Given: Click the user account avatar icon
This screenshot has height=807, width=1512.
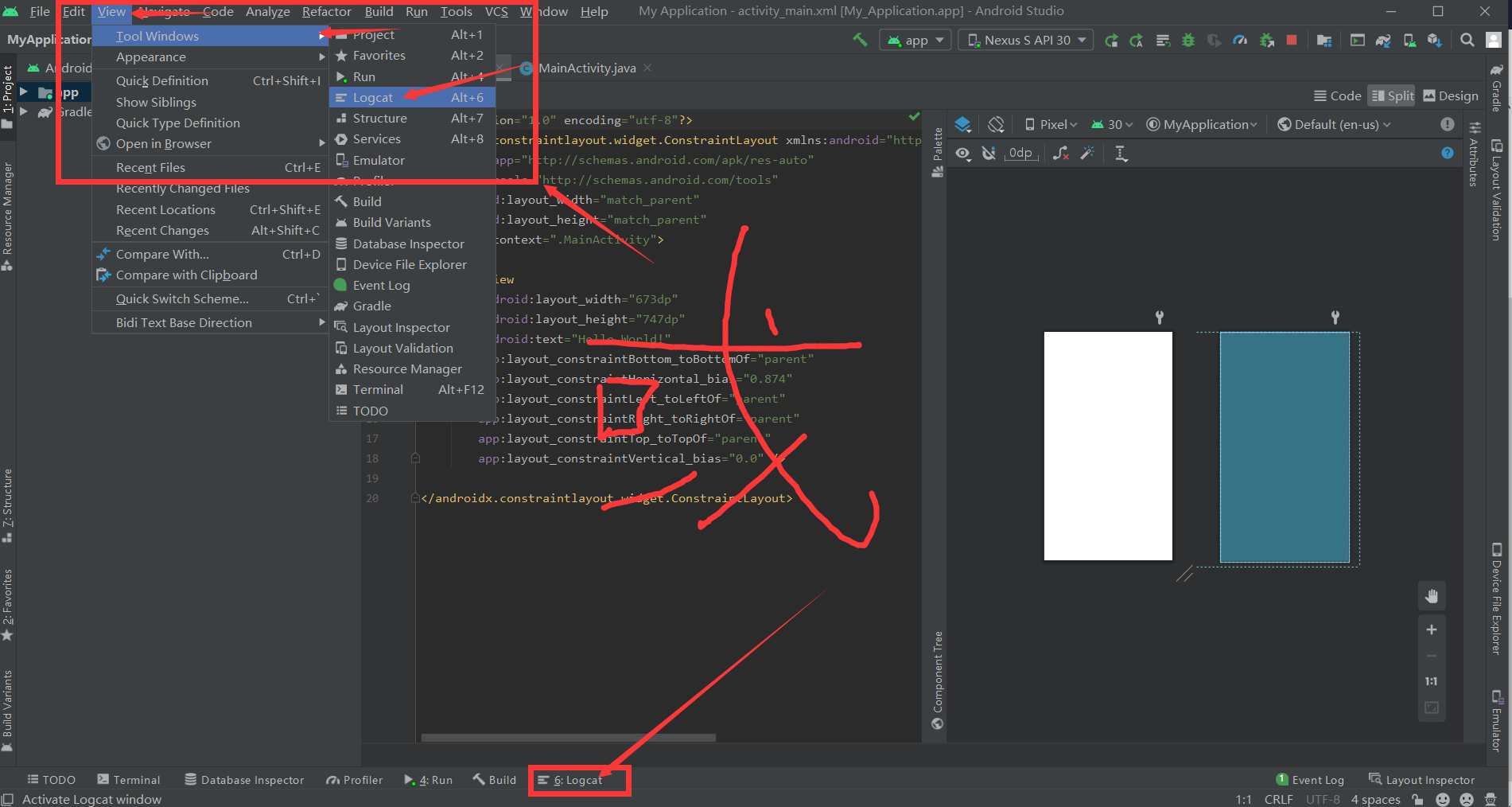Looking at the screenshot, I should point(1494,40).
